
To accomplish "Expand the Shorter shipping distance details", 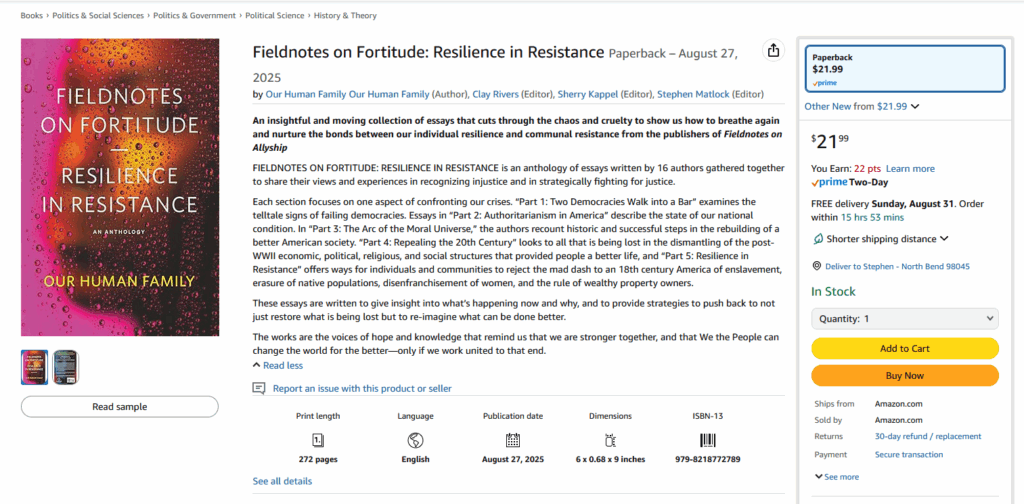I will coord(880,239).
